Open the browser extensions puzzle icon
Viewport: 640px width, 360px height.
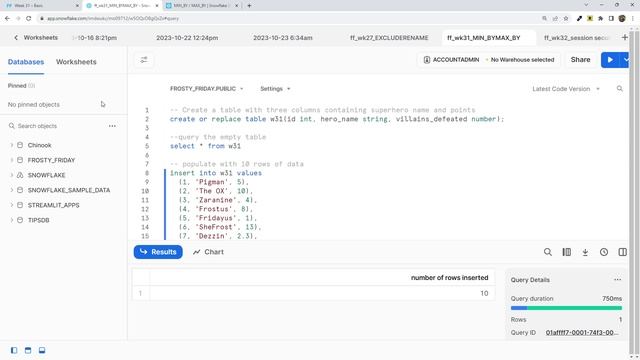click(x=600, y=18)
